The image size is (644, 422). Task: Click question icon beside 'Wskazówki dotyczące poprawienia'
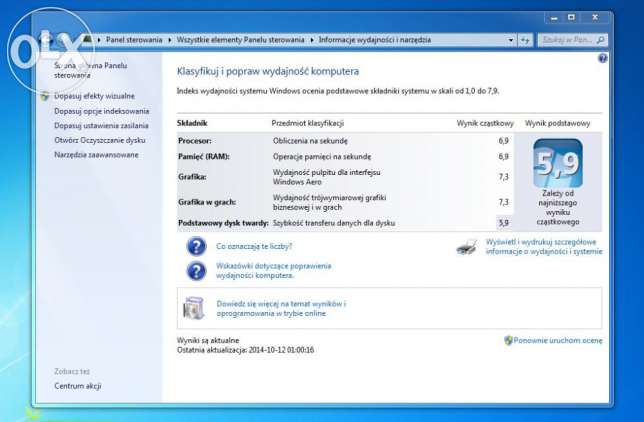[x=196, y=271]
